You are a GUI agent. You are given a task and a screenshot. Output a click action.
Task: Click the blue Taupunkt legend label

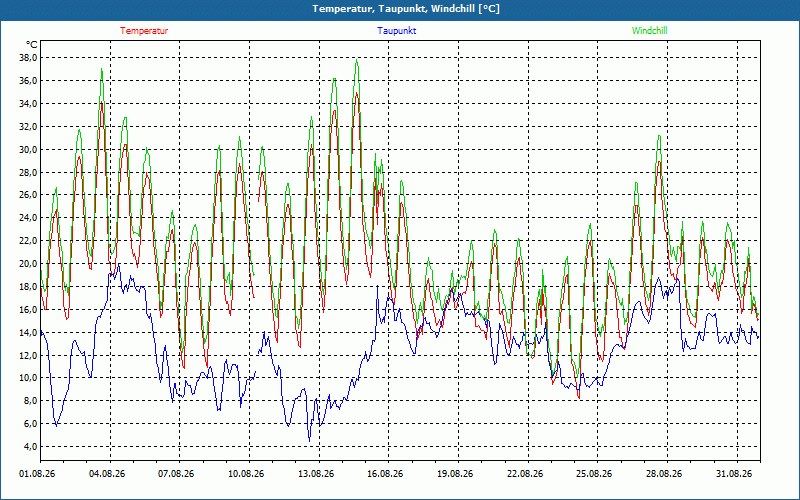tap(396, 31)
